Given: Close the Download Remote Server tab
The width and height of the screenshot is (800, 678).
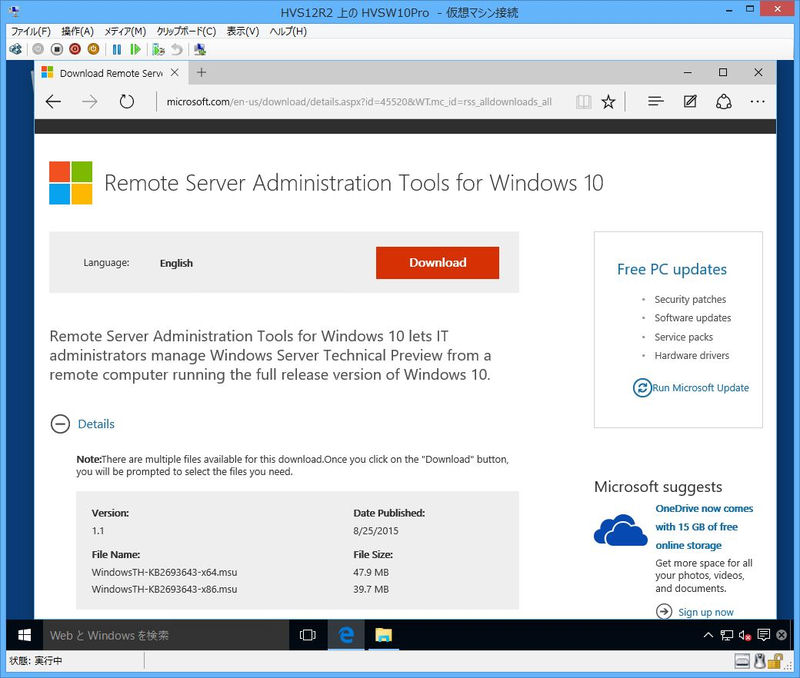Looking at the screenshot, I should pyautogui.click(x=174, y=72).
